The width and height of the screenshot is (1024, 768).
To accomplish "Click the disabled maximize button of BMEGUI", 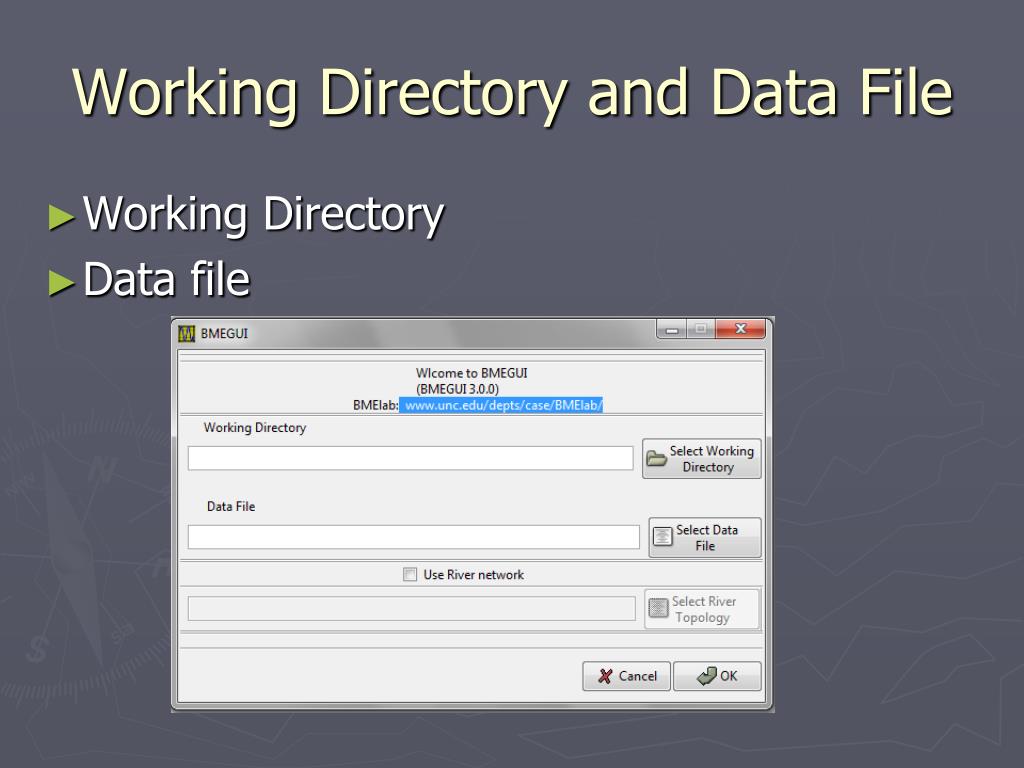I will (x=700, y=328).
